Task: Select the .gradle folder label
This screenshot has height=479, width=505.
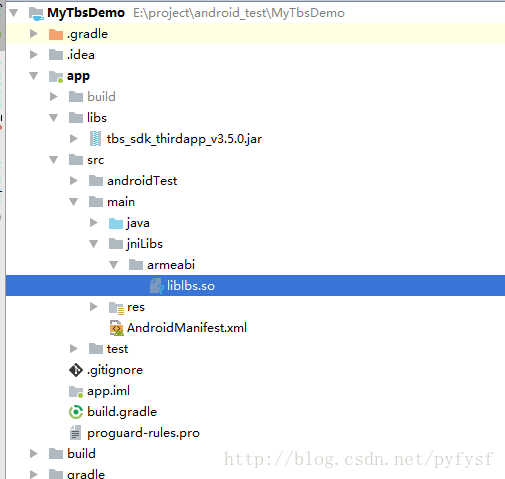Action: point(87,34)
